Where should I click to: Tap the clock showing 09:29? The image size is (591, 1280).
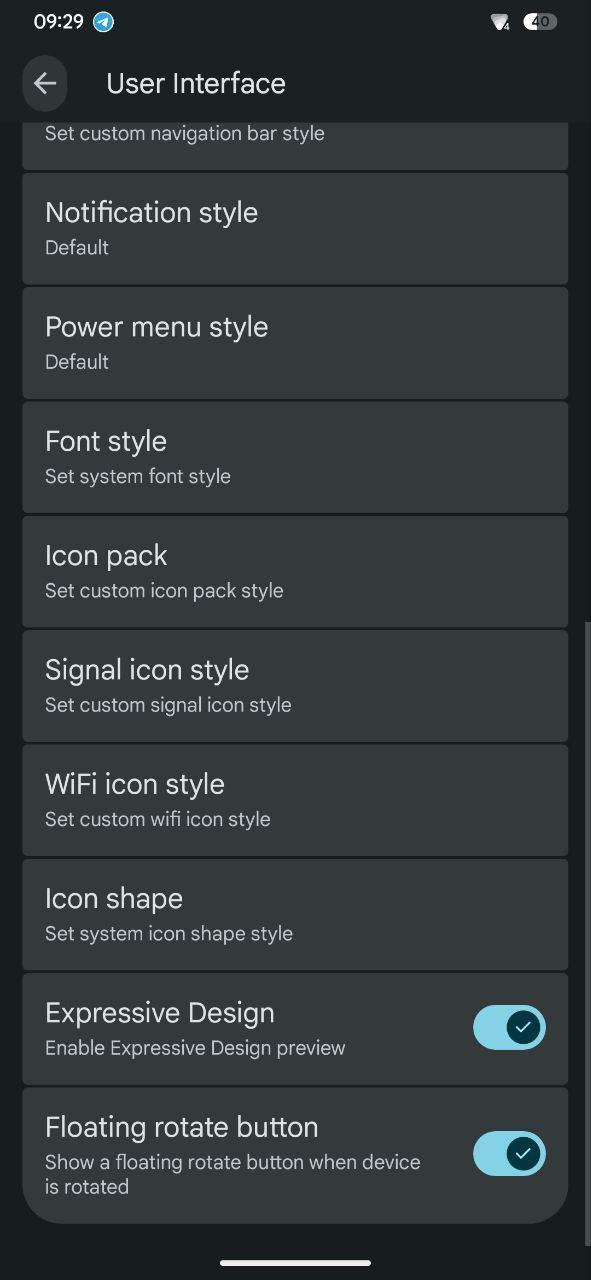[x=59, y=22]
